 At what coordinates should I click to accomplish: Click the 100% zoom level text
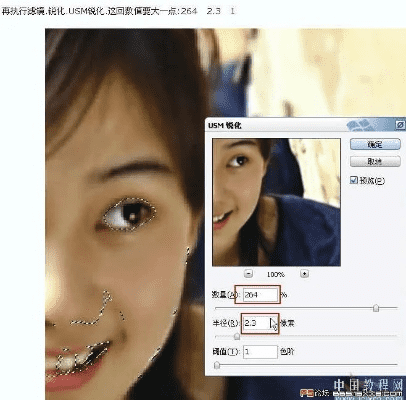275,274
